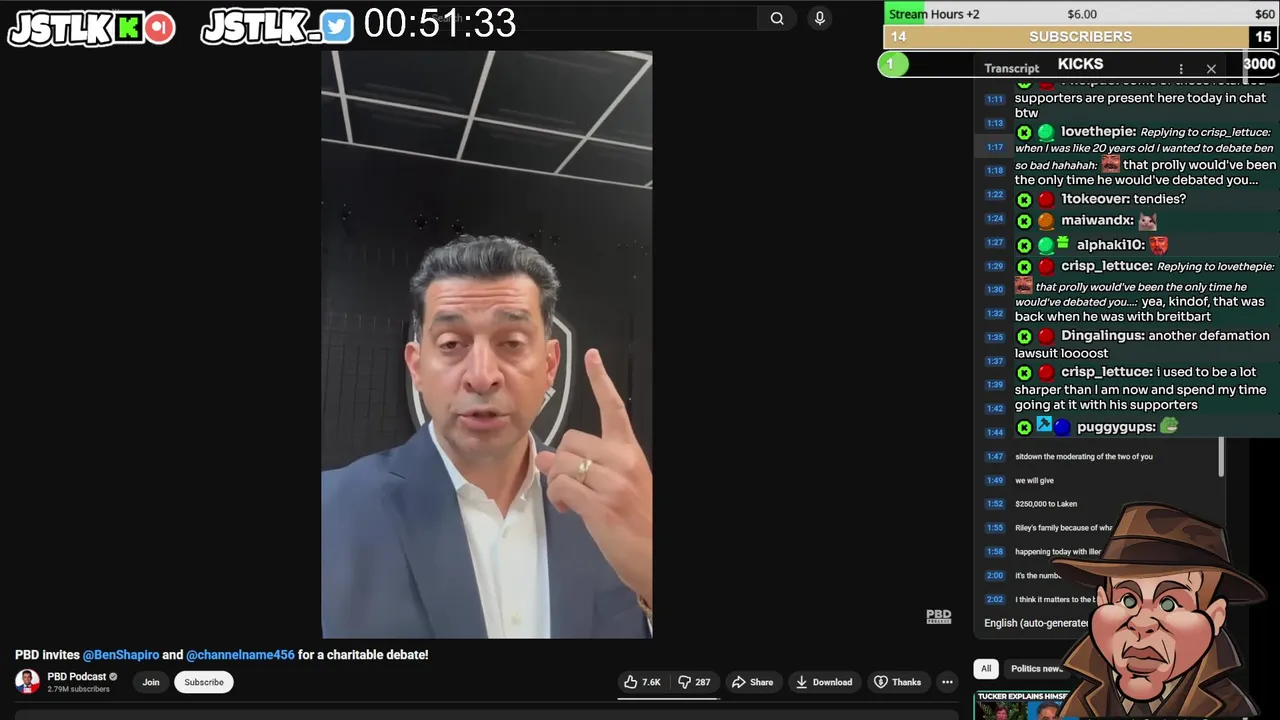Click chat username lovethepie

[x=1098, y=132]
